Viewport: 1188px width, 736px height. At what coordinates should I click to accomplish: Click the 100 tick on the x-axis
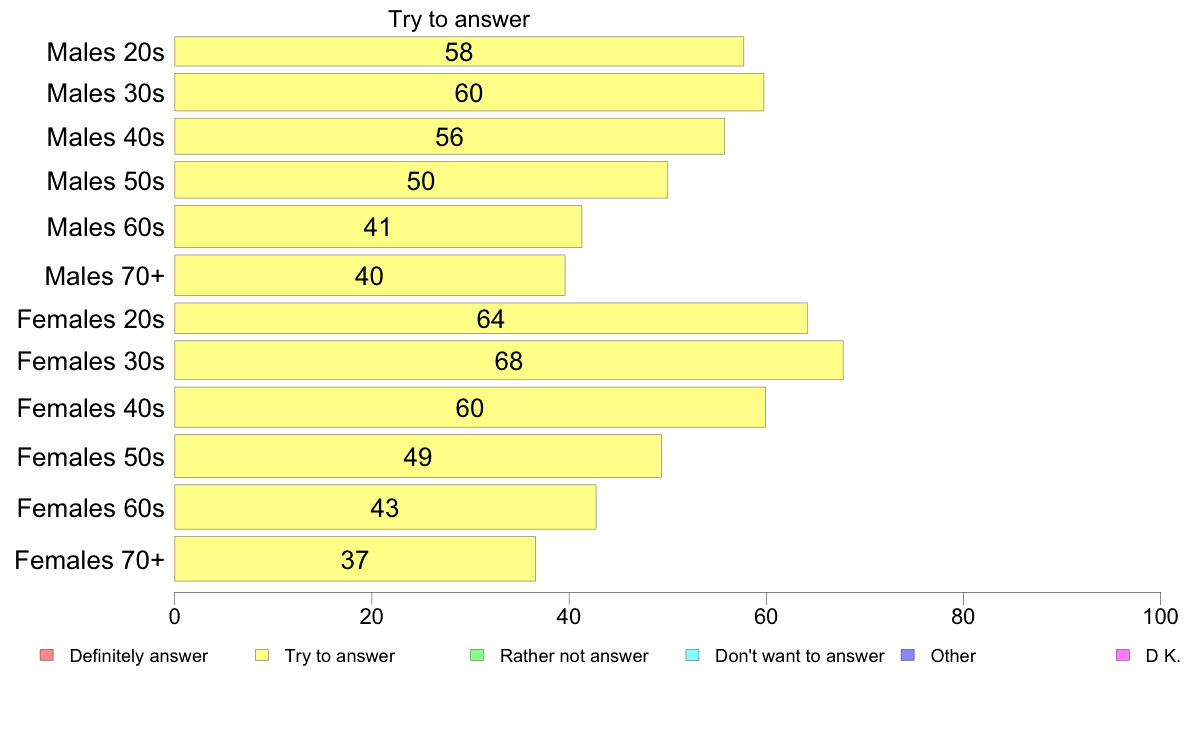(1161, 616)
